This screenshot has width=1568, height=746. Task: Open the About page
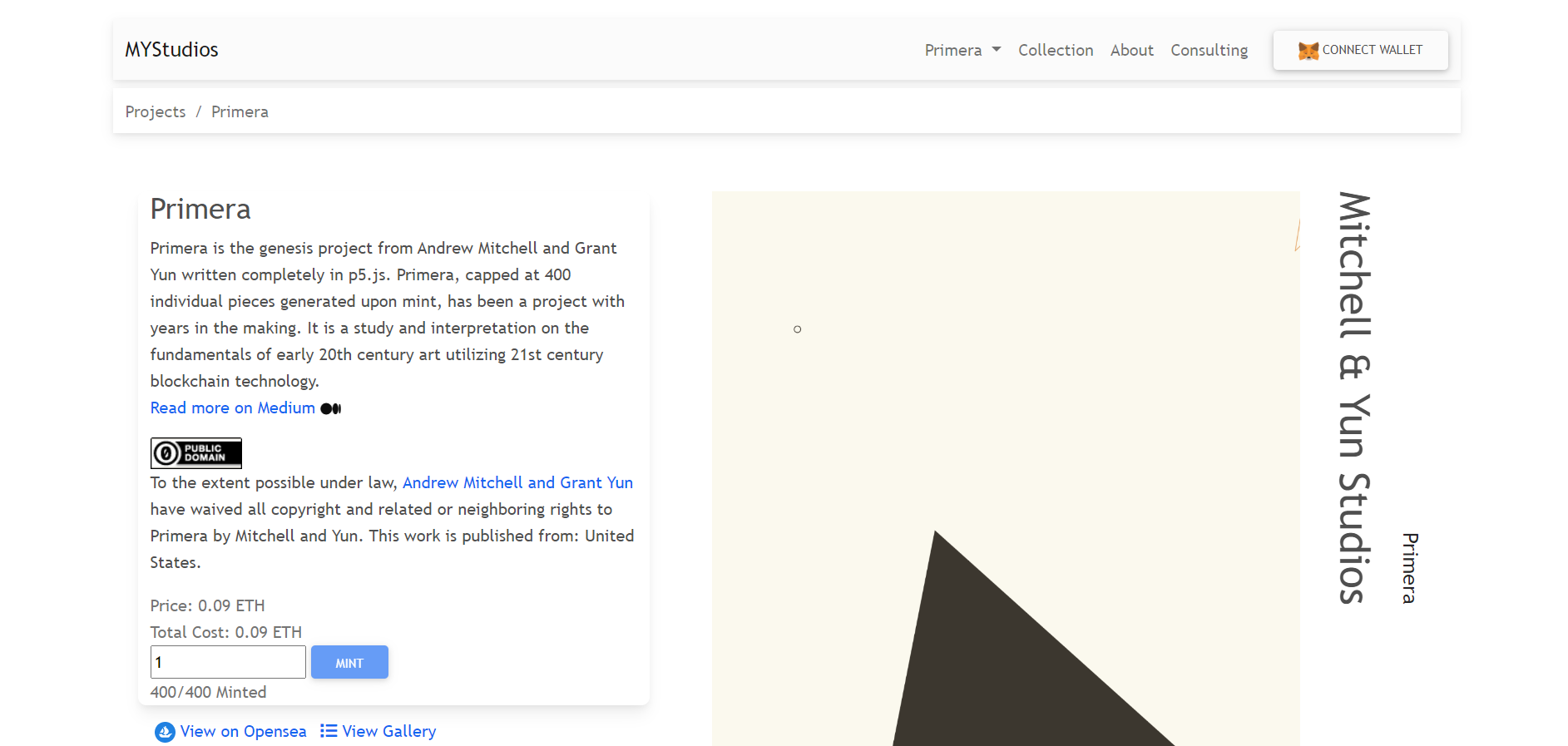[x=1131, y=50]
